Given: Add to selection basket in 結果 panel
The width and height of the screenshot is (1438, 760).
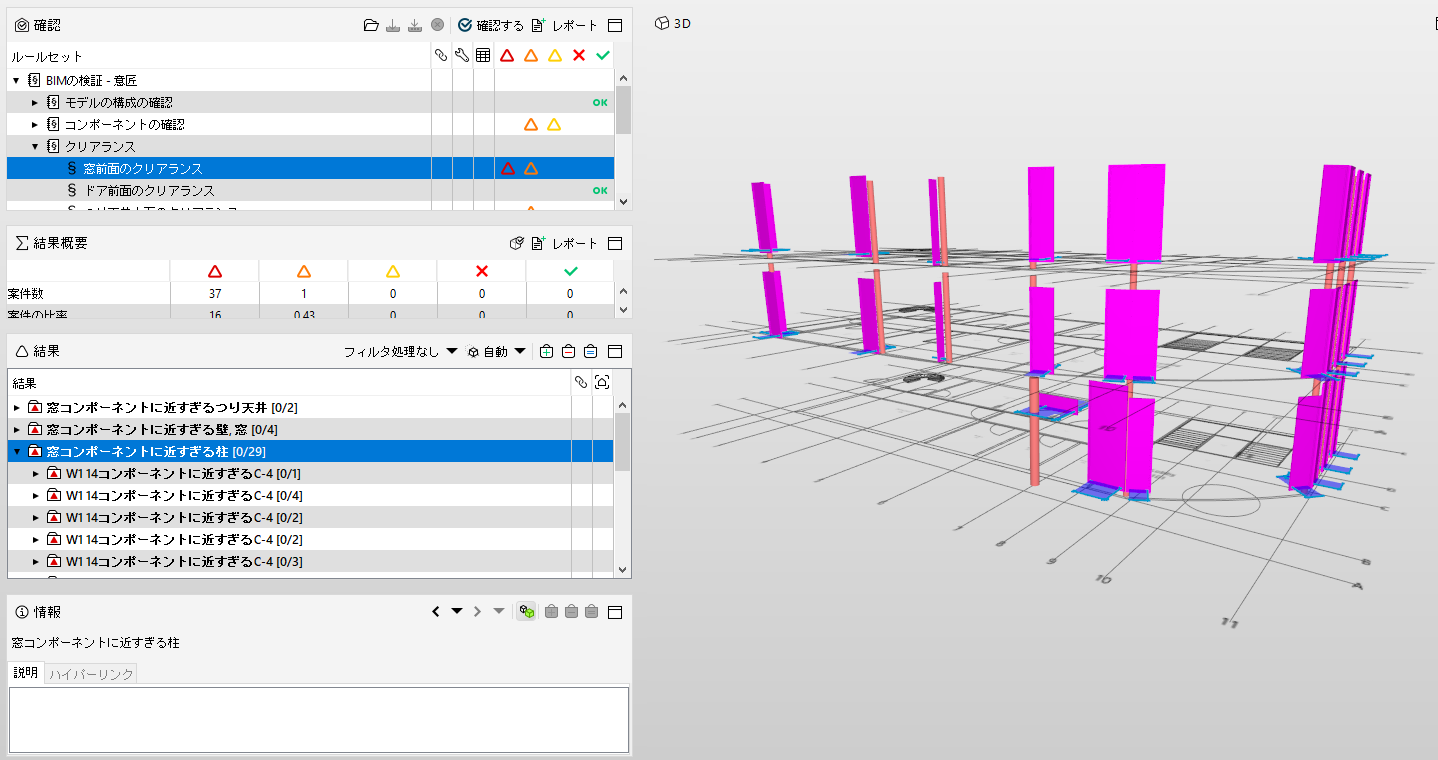Looking at the screenshot, I should [546, 351].
